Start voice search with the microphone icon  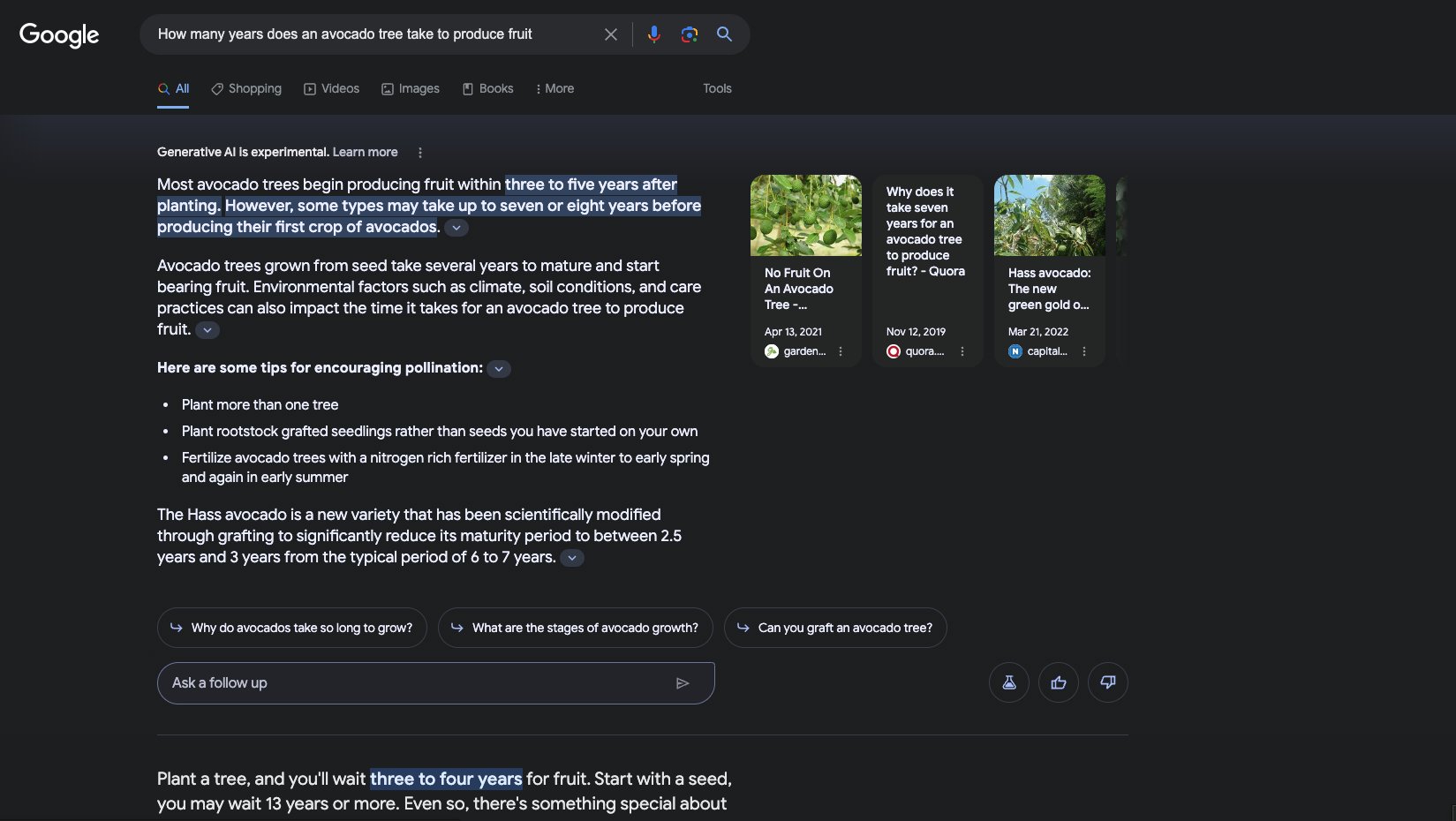[653, 34]
